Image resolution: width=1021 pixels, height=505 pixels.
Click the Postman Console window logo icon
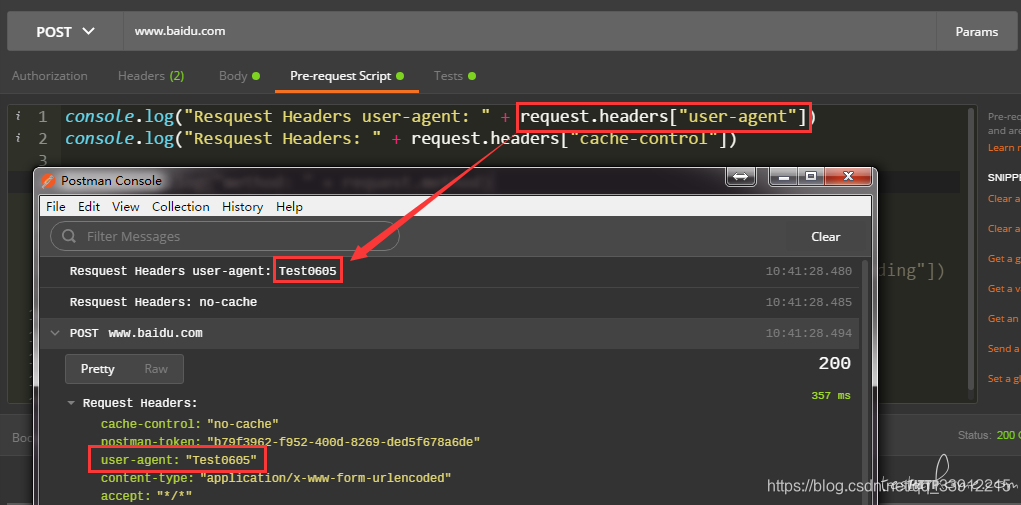48,181
